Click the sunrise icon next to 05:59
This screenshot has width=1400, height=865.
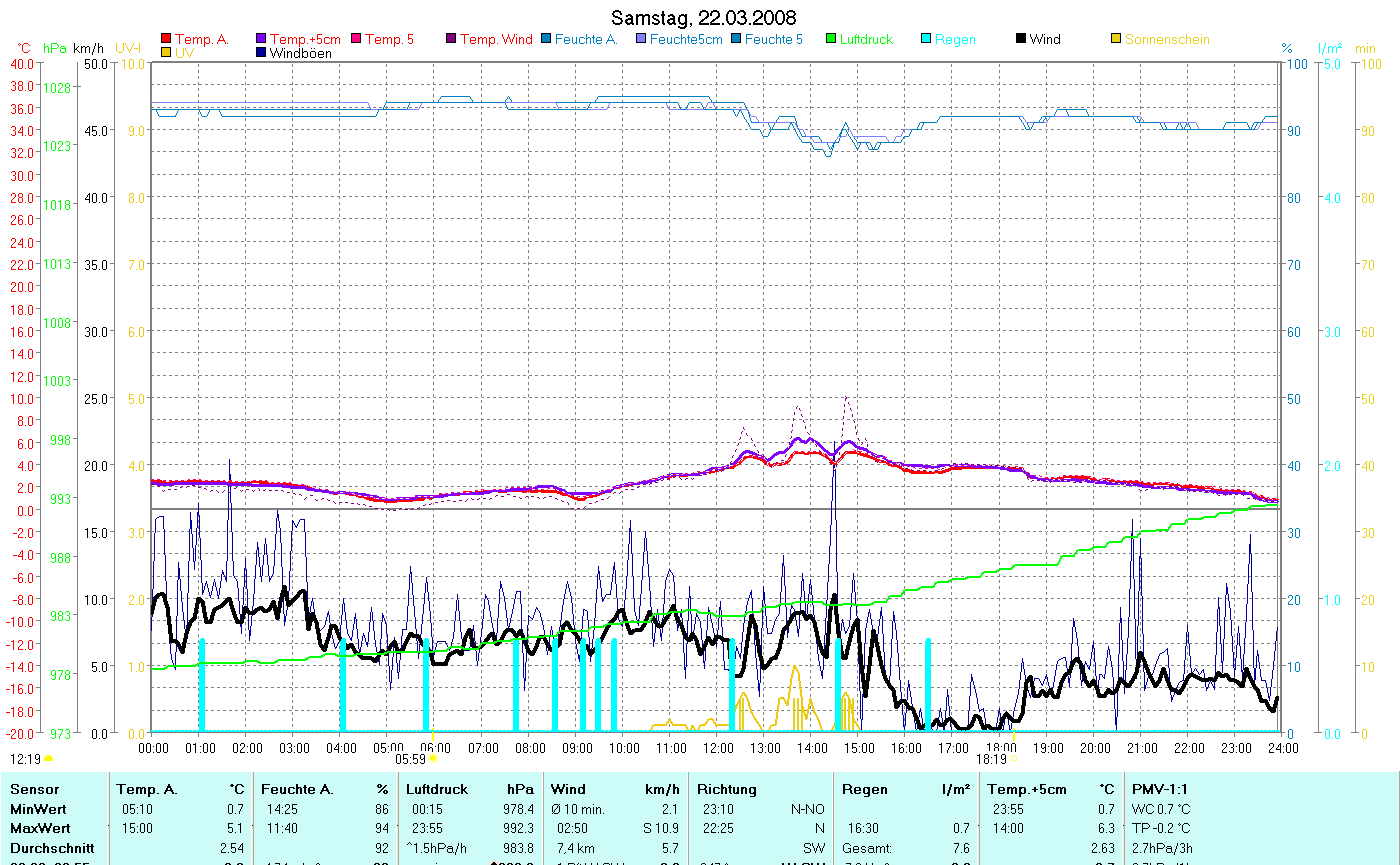pos(432,759)
